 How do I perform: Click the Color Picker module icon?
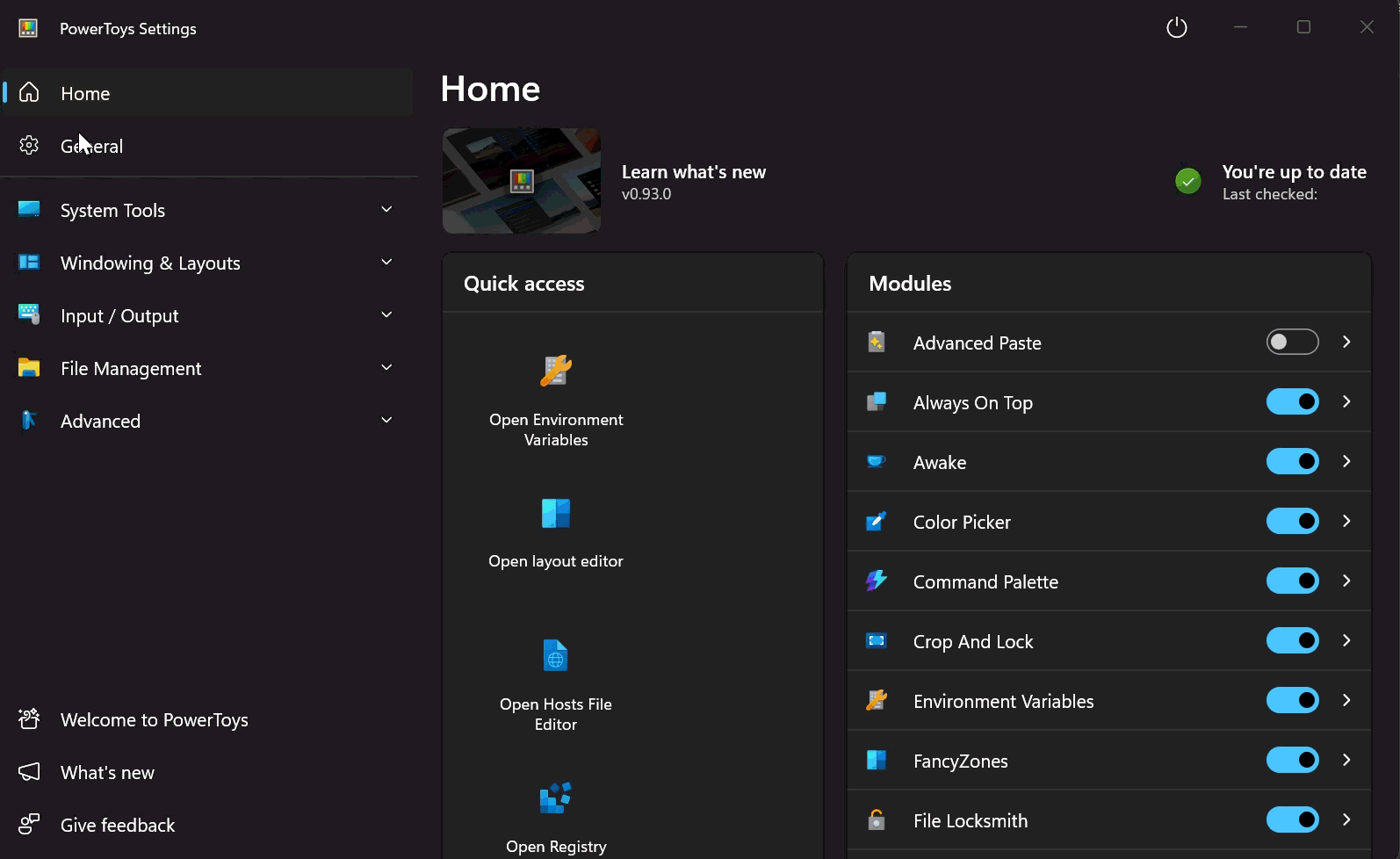coord(877,522)
